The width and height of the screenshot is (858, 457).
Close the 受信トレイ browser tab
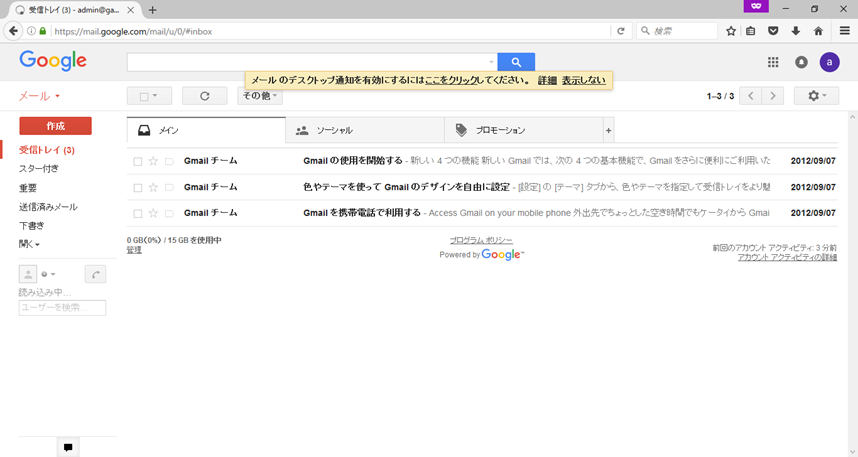click(130, 10)
